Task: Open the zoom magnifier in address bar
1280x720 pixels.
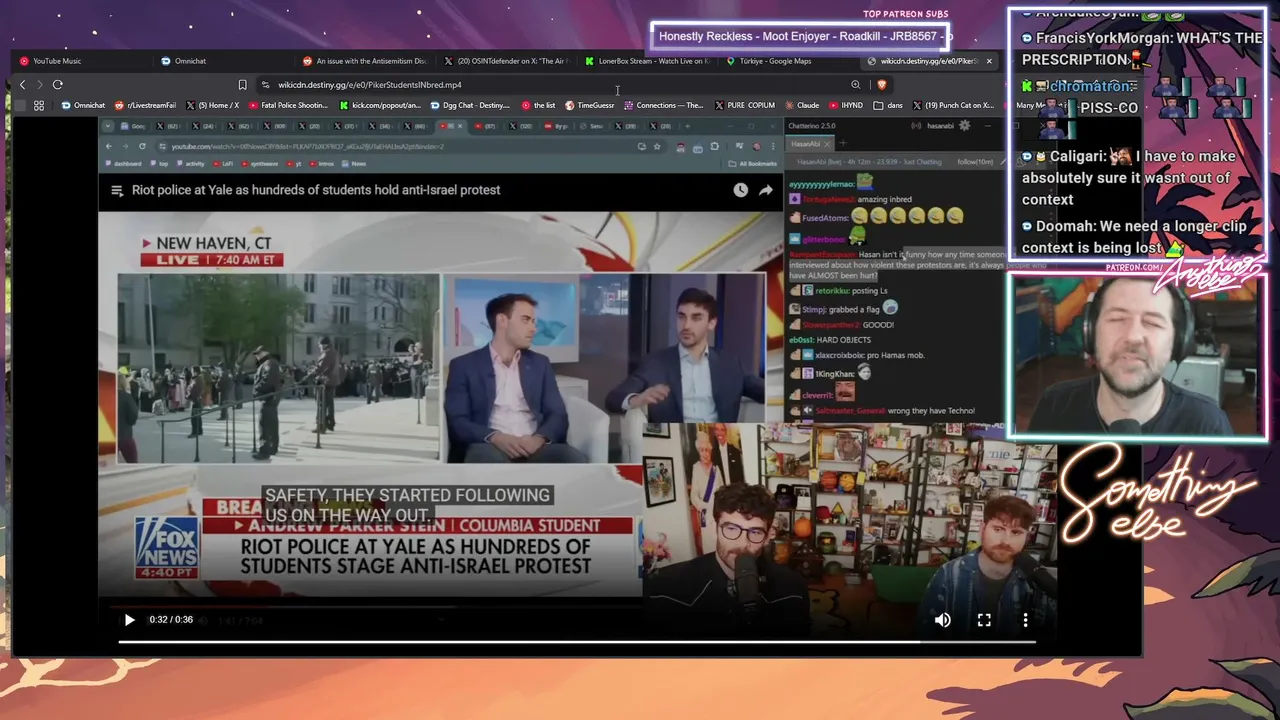Action: [855, 85]
